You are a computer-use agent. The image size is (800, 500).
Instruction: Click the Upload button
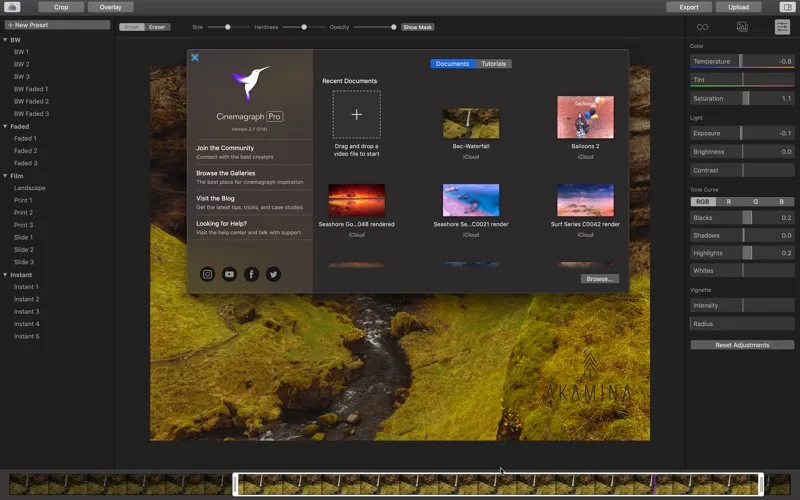coord(738,7)
